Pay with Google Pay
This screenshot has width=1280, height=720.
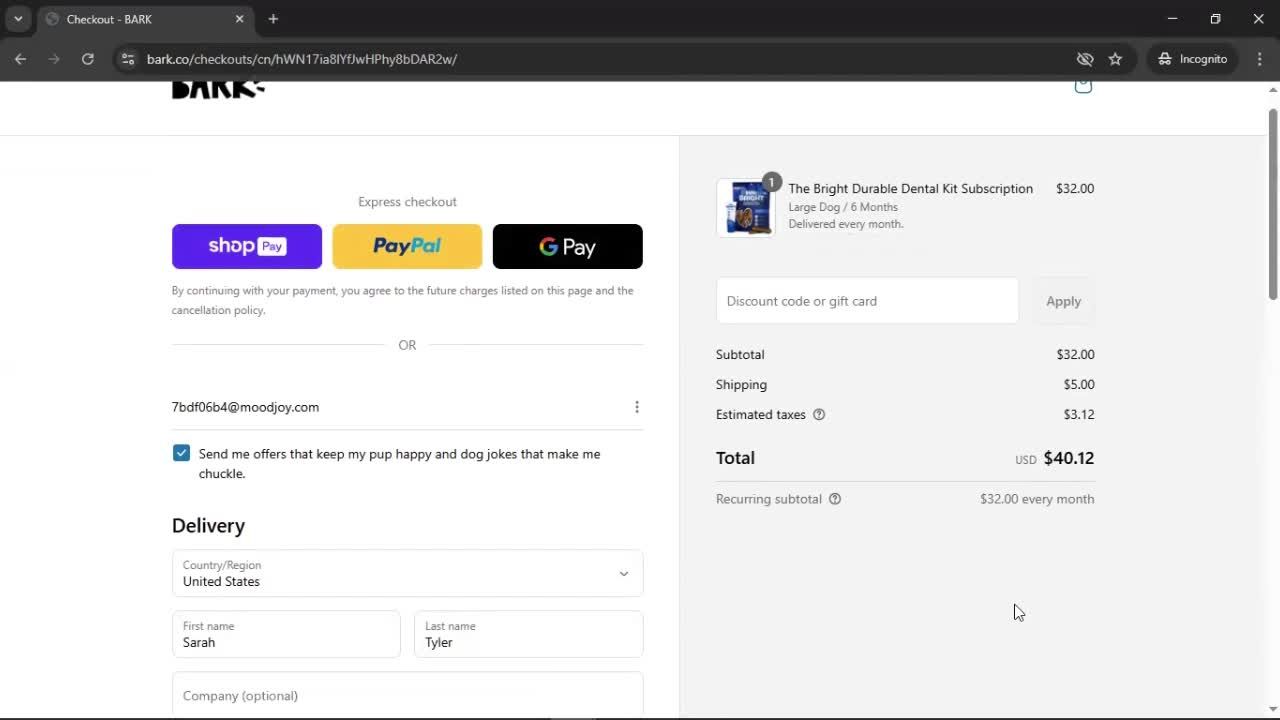tap(568, 246)
